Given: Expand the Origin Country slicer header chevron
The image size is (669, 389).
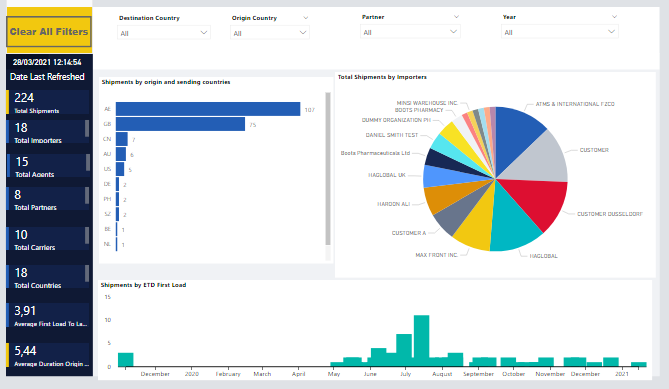Looking at the screenshot, I should [x=305, y=18].
